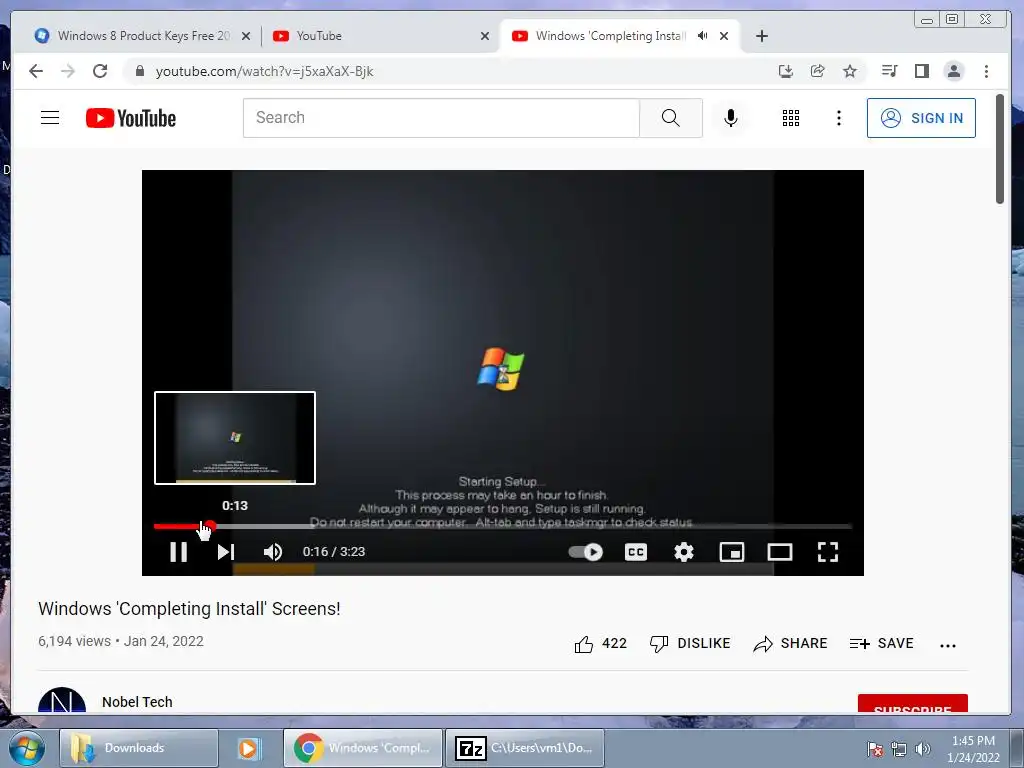Go to the YouTube home logo
The image size is (1024, 768).
click(x=131, y=118)
